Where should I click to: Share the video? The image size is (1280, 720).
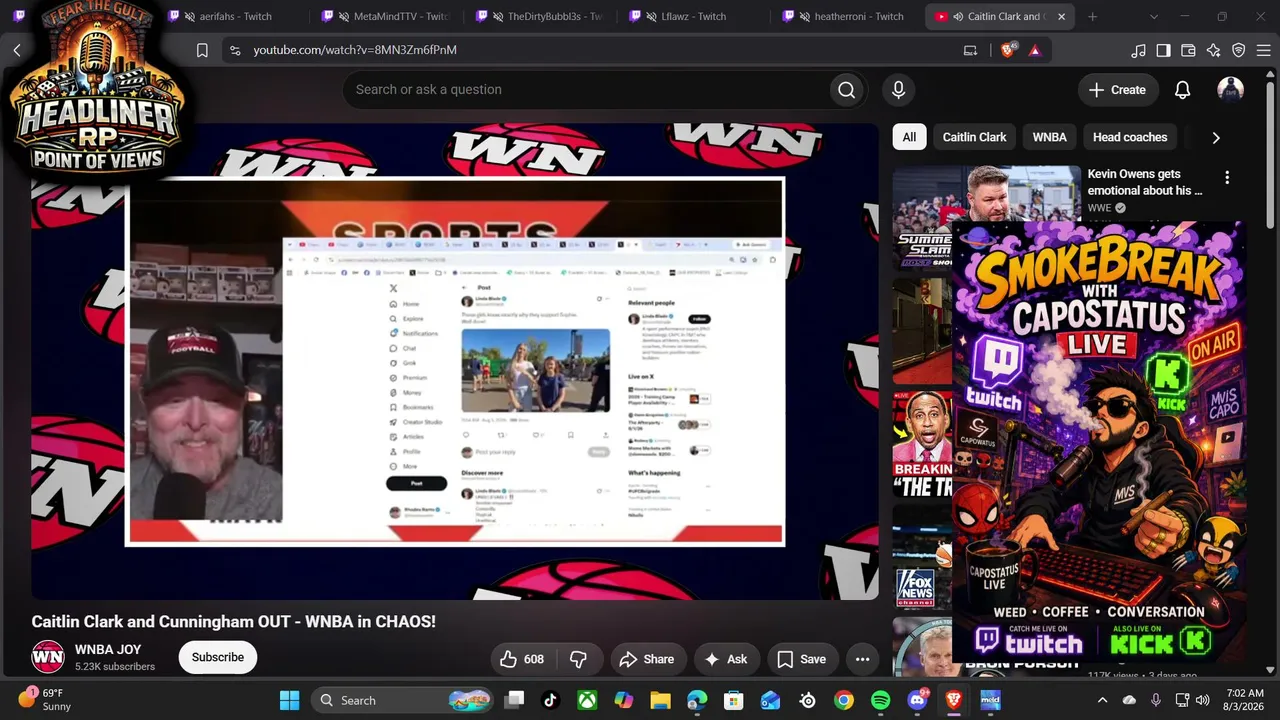tap(647, 659)
